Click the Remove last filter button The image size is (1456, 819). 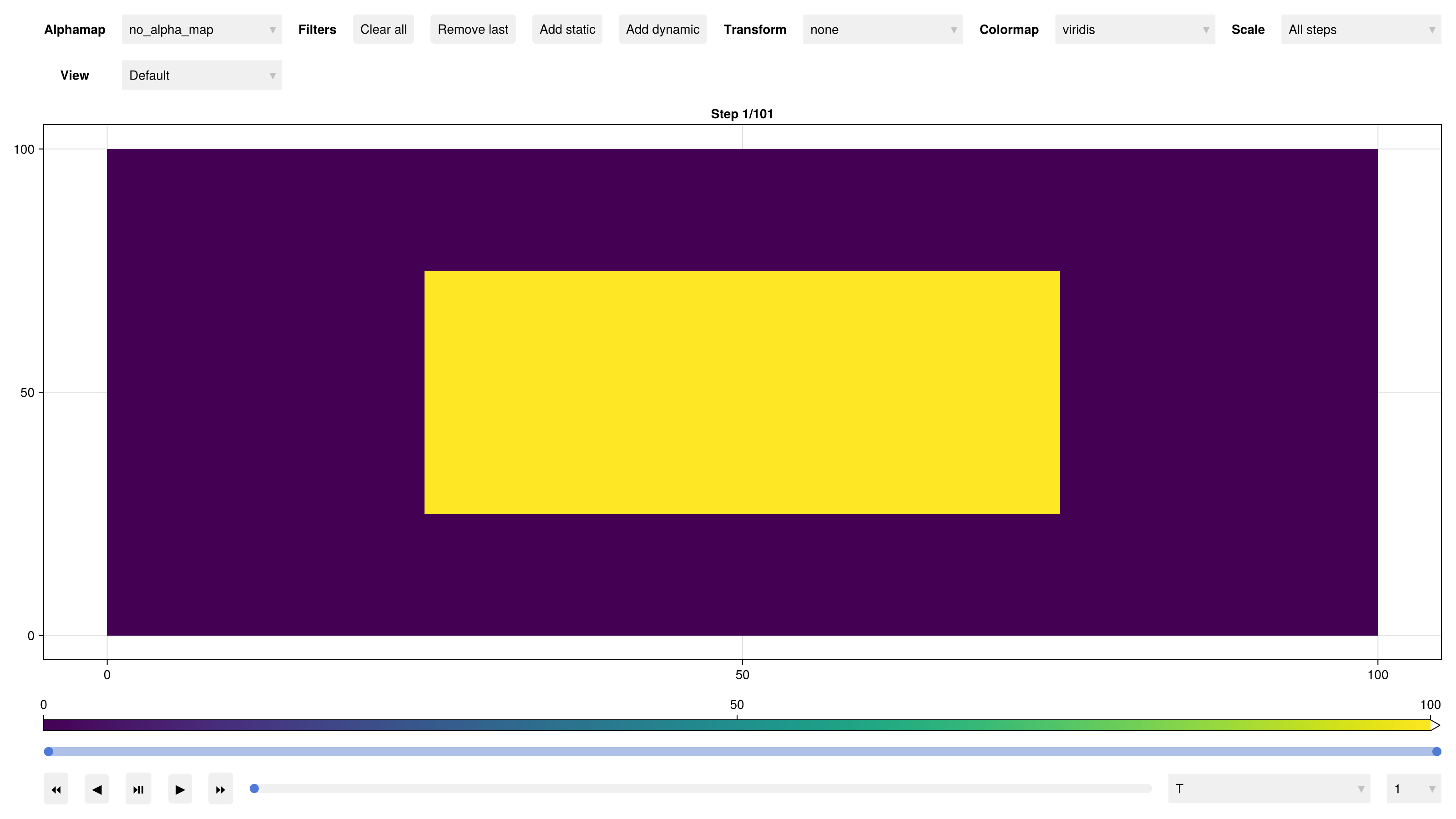473,30
